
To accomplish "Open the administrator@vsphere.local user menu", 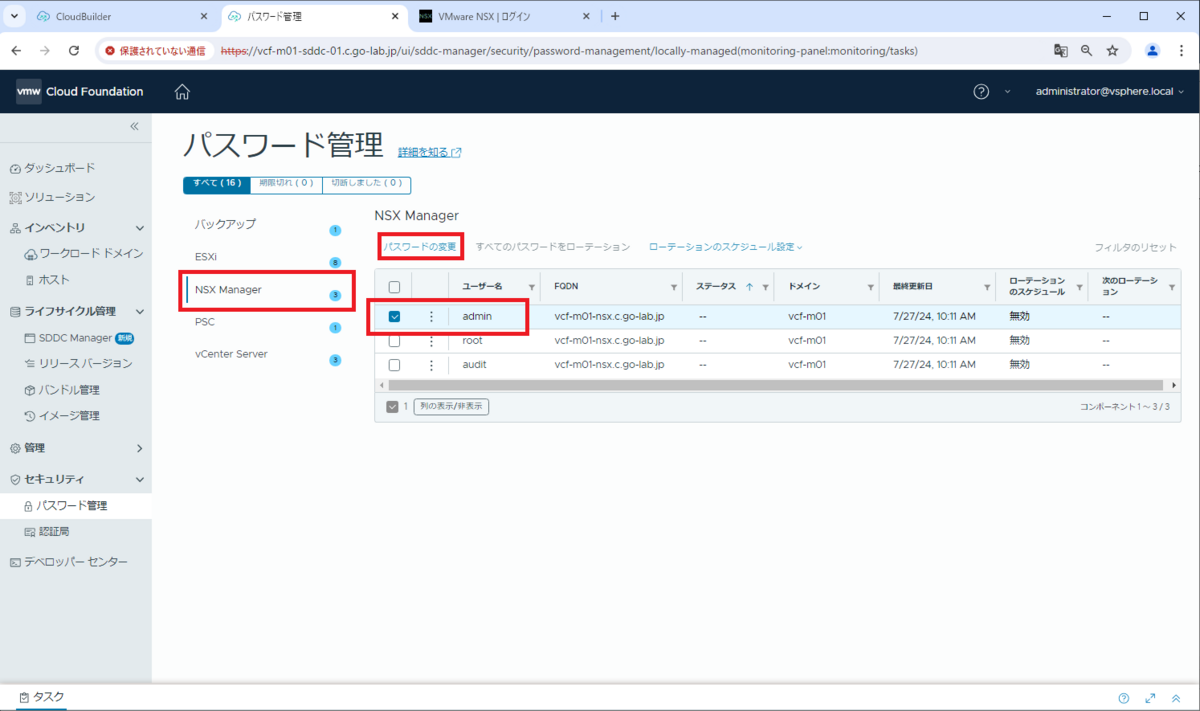I will (x=1110, y=91).
